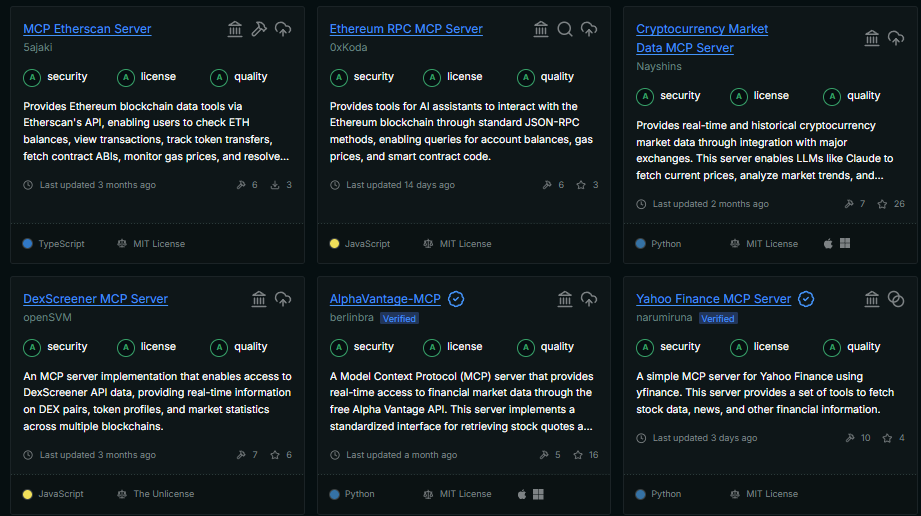Click the author name 5ajaki

[38, 48]
